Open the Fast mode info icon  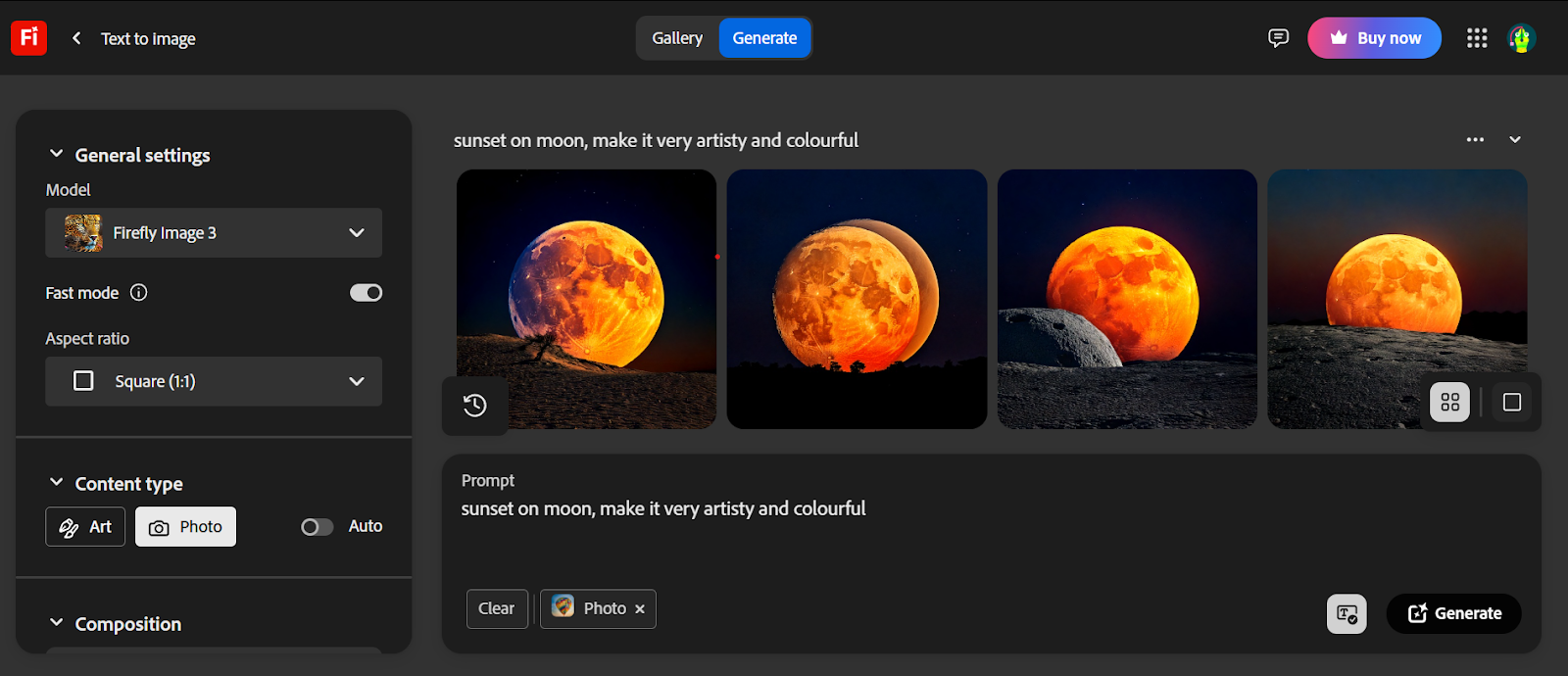[139, 292]
